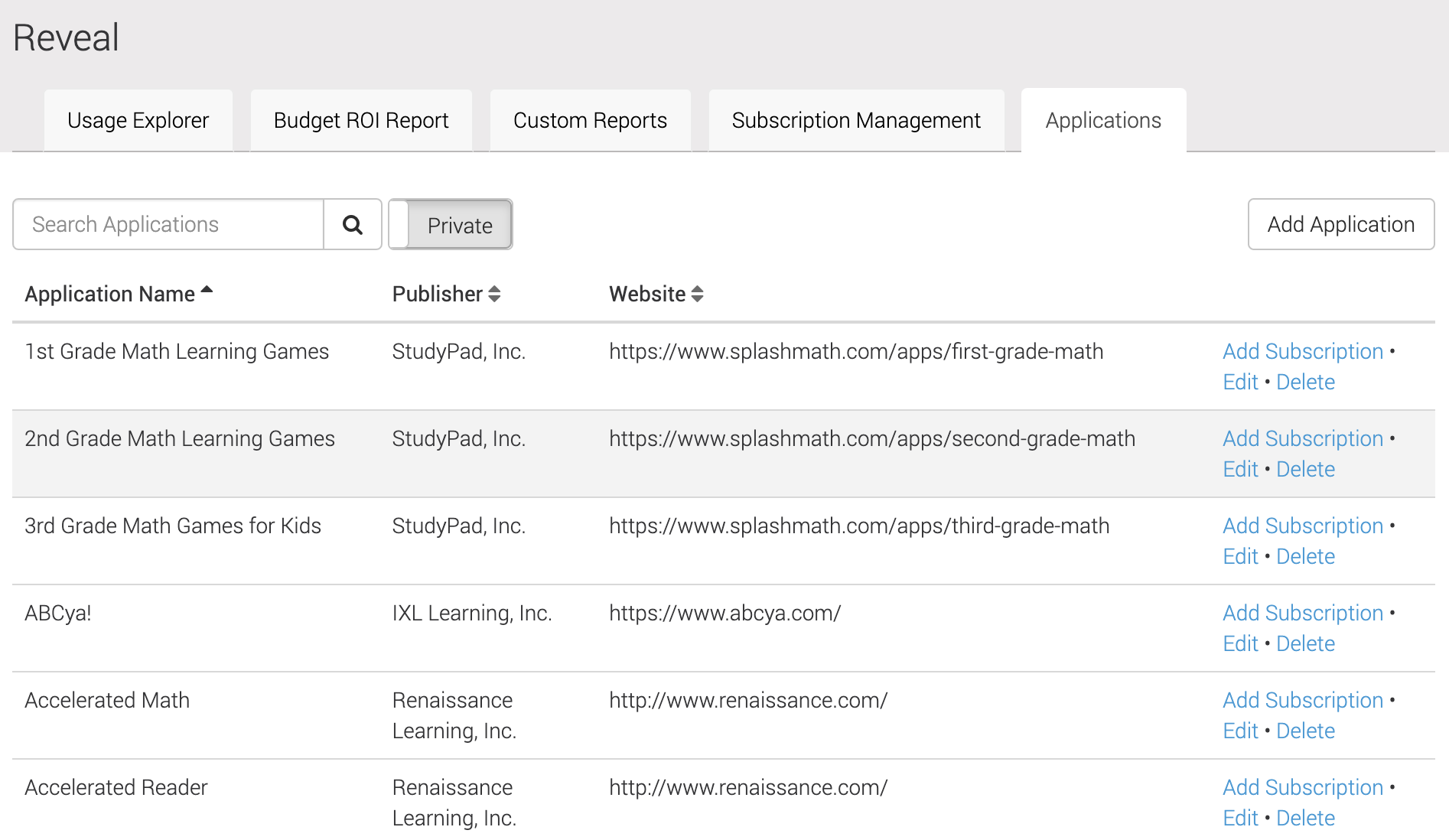Delete 2nd Grade Math Learning Games
Image resolution: width=1449 pixels, height=840 pixels.
1305,469
